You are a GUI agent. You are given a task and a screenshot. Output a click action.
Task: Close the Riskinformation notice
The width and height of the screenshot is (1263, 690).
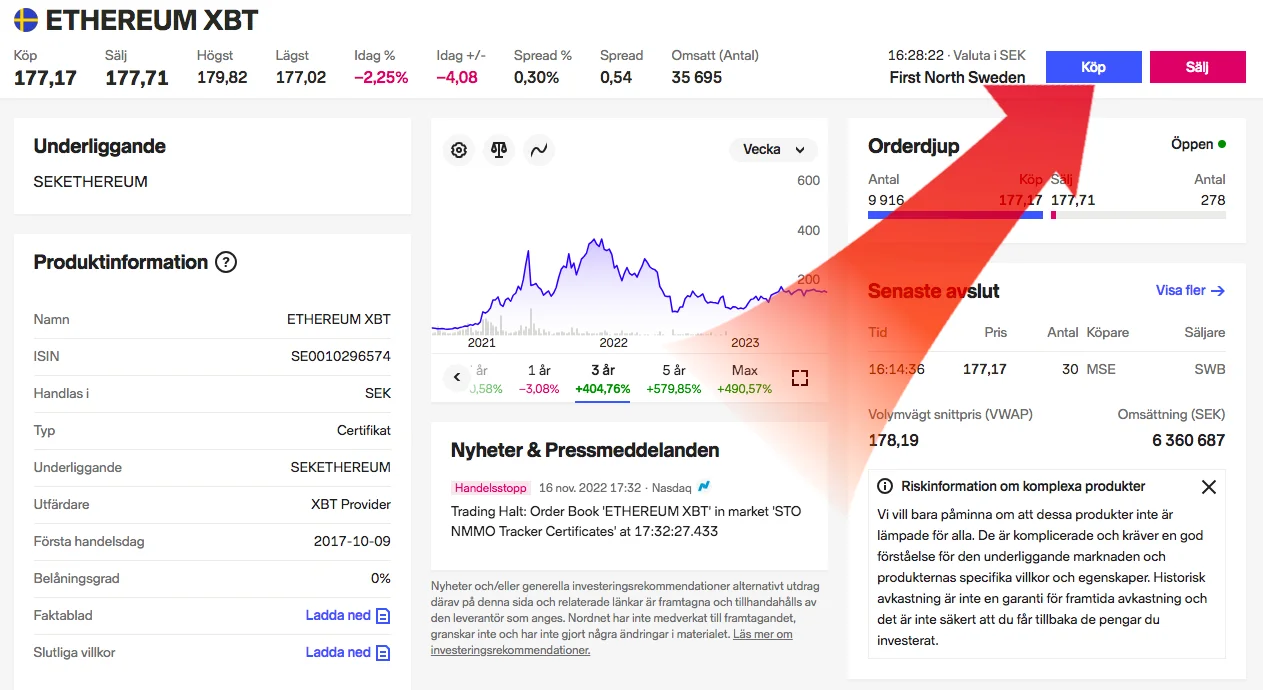coord(1208,487)
